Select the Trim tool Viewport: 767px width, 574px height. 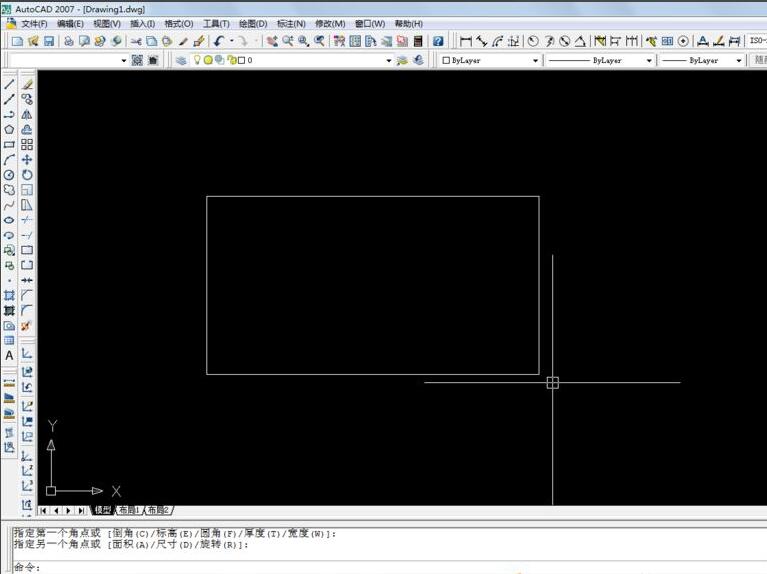27,220
